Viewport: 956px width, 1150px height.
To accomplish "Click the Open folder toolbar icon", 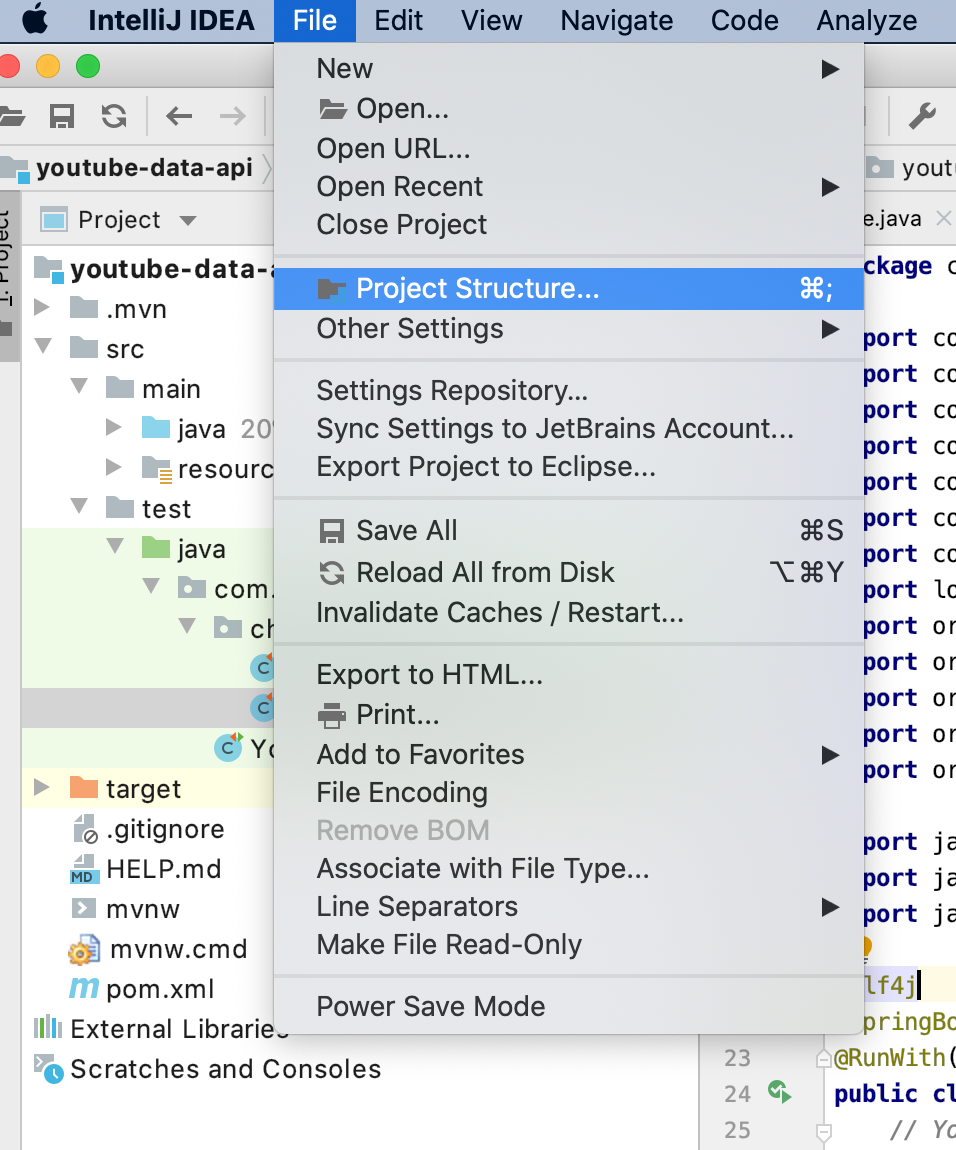I will [10, 116].
